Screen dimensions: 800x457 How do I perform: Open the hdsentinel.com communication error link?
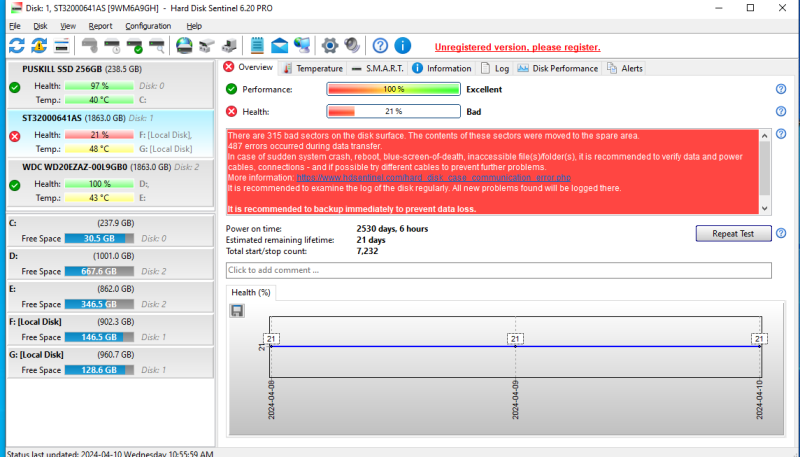pyautogui.click(x=434, y=177)
